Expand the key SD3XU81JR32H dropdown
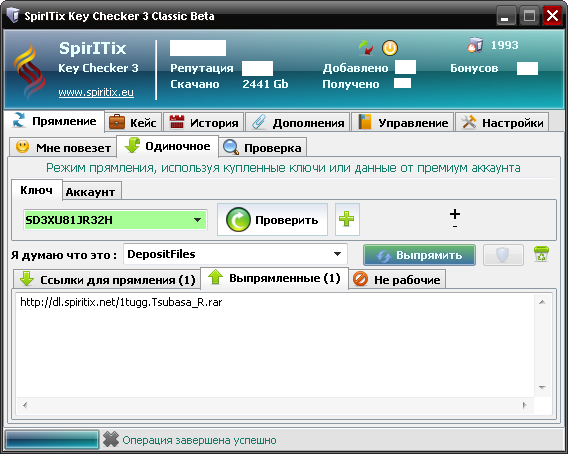Screen dimensions: 568x454 (x=197, y=220)
